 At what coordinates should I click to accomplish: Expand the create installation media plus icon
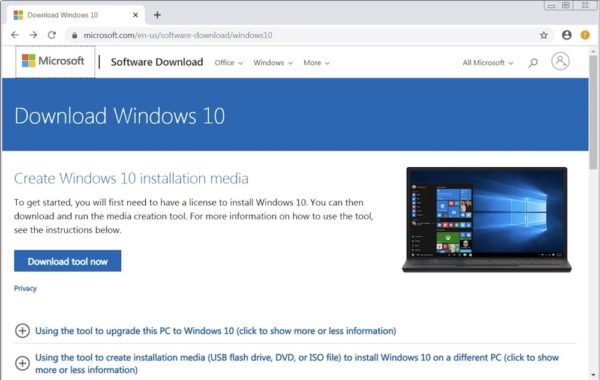click(22, 363)
